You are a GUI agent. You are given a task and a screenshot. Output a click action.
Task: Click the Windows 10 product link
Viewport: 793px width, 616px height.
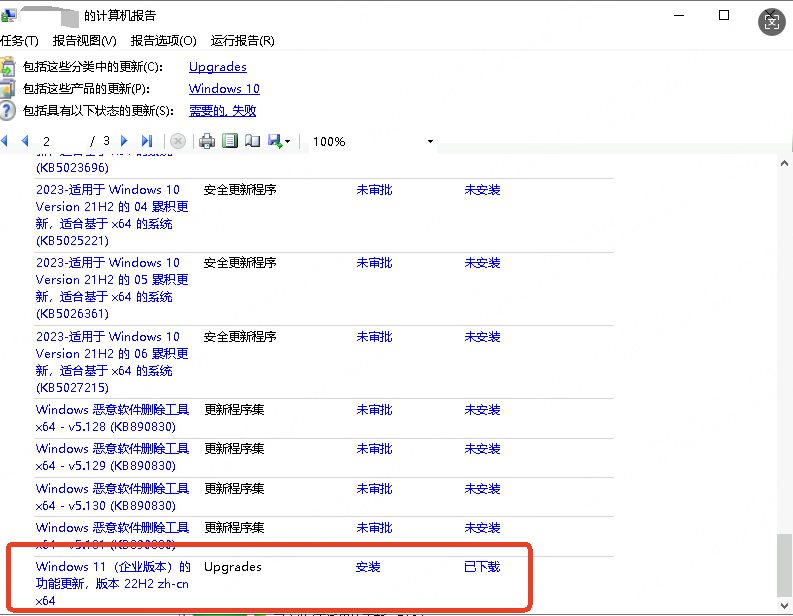click(x=224, y=89)
